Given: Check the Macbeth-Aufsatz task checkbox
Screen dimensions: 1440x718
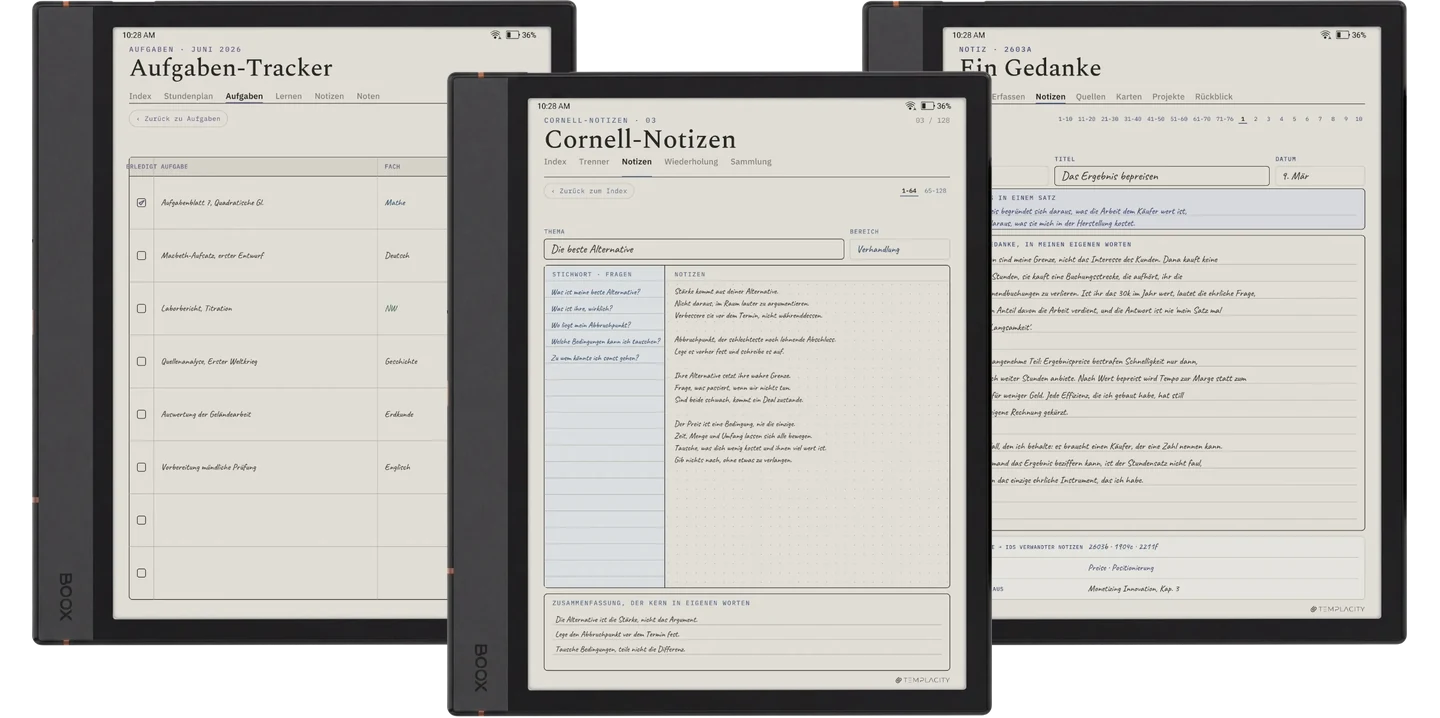Looking at the screenshot, I should coord(141,256).
